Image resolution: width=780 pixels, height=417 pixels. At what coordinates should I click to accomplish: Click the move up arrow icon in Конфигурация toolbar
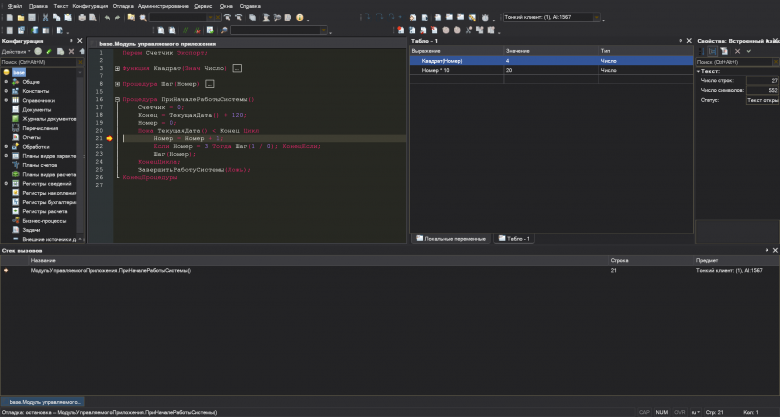[82, 51]
